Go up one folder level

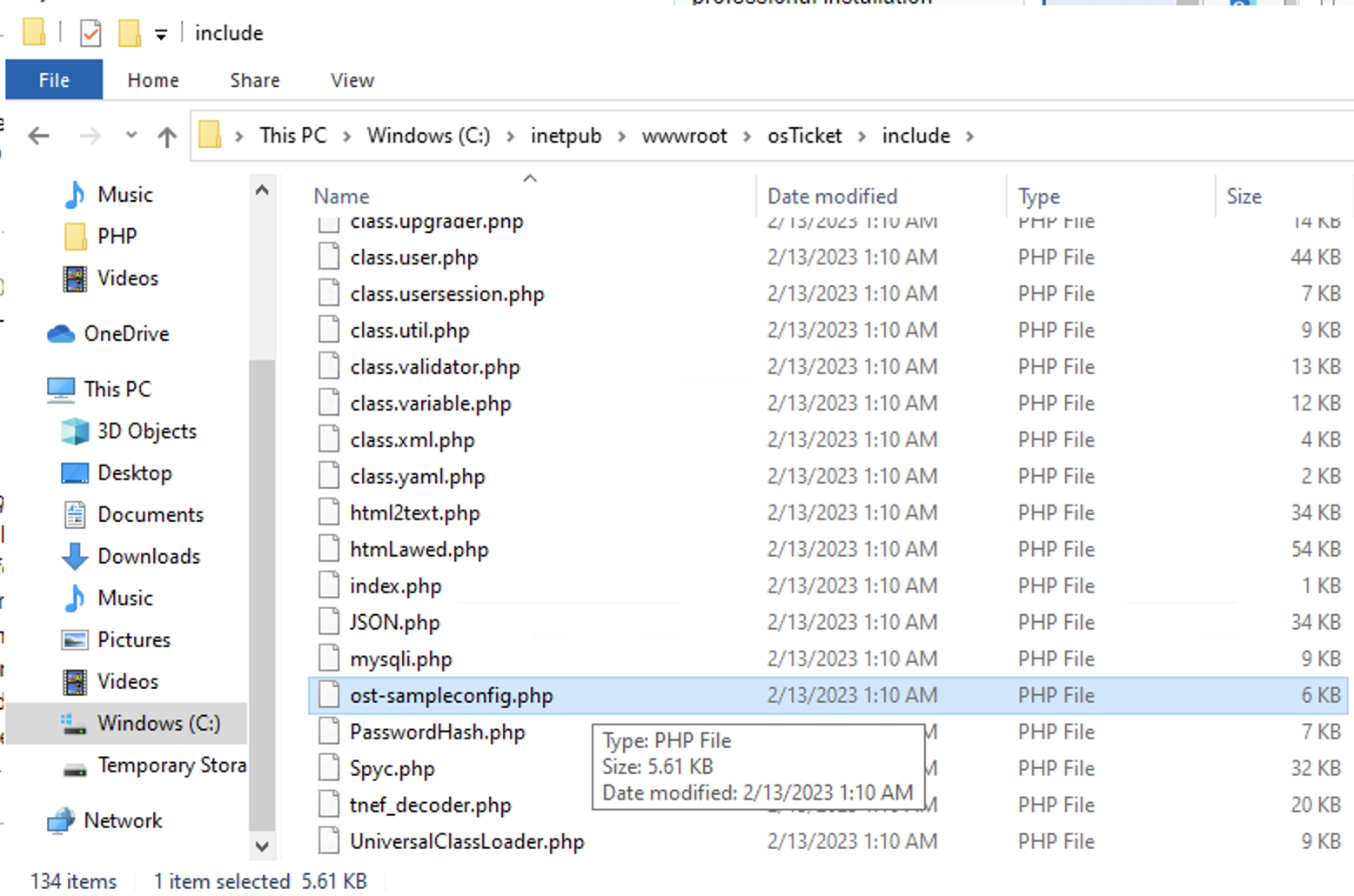[167, 136]
